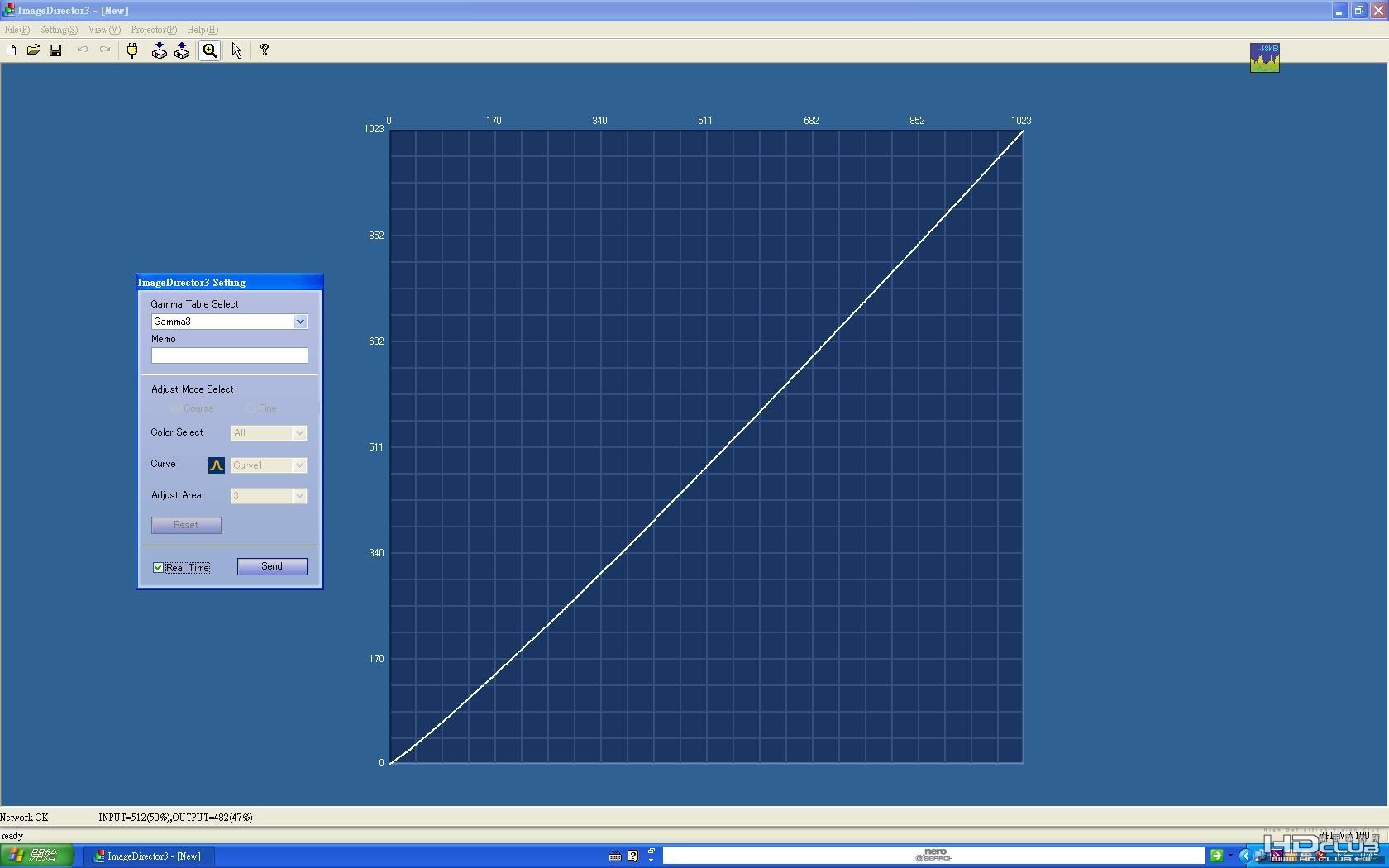Open the Setting menu
The width and height of the screenshot is (1389, 868).
pos(59,30)
